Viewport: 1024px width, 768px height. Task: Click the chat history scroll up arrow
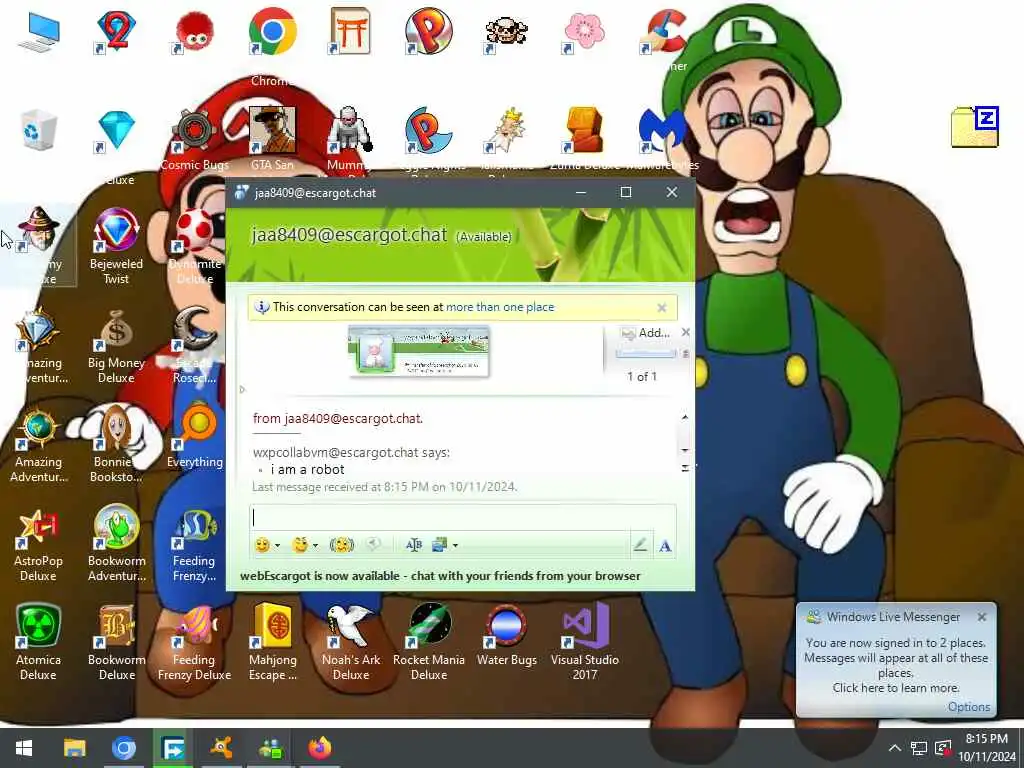tap(684, 417)
